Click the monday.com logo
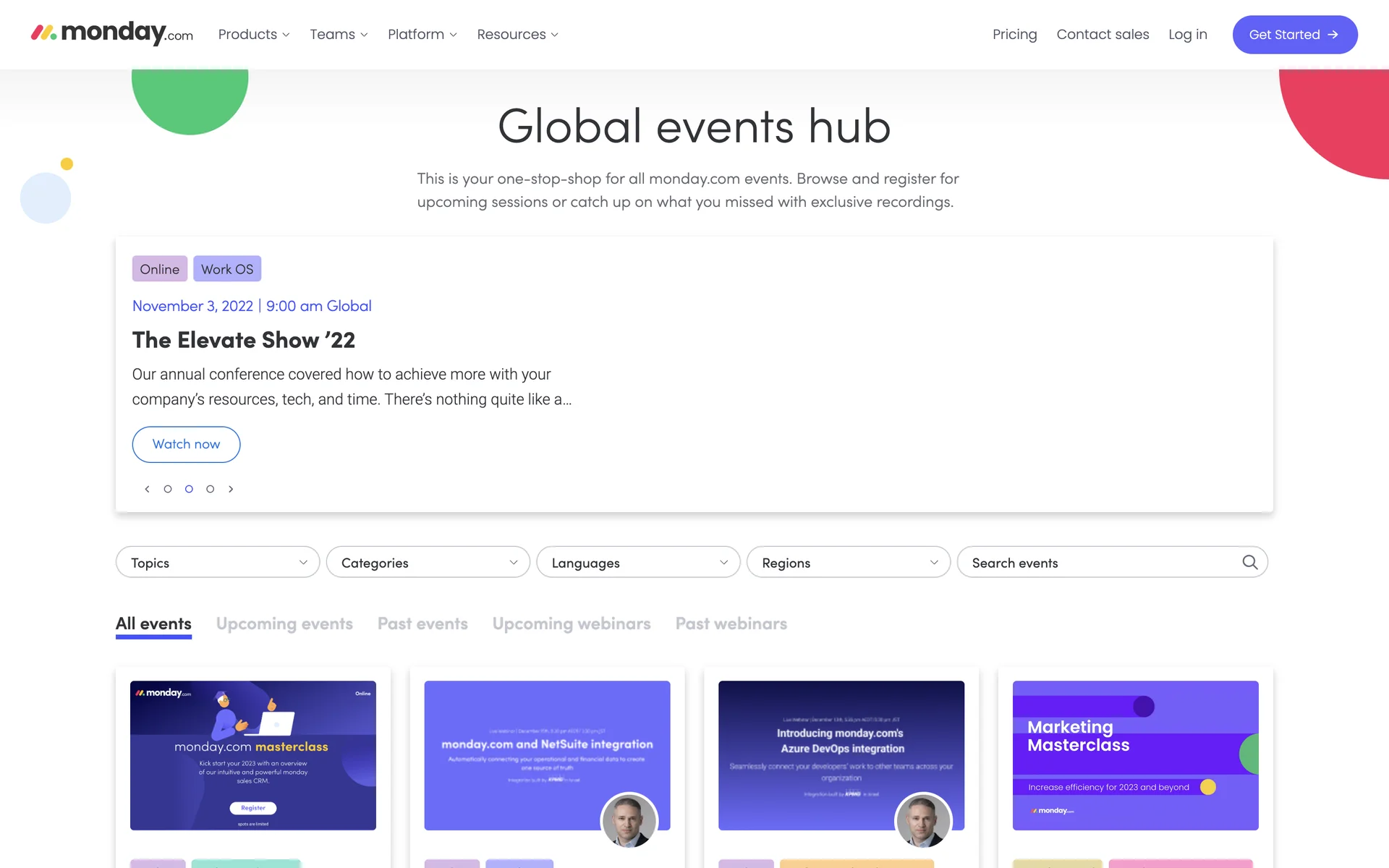Viewport: 1389px width, 868px height. coord(112,33)
